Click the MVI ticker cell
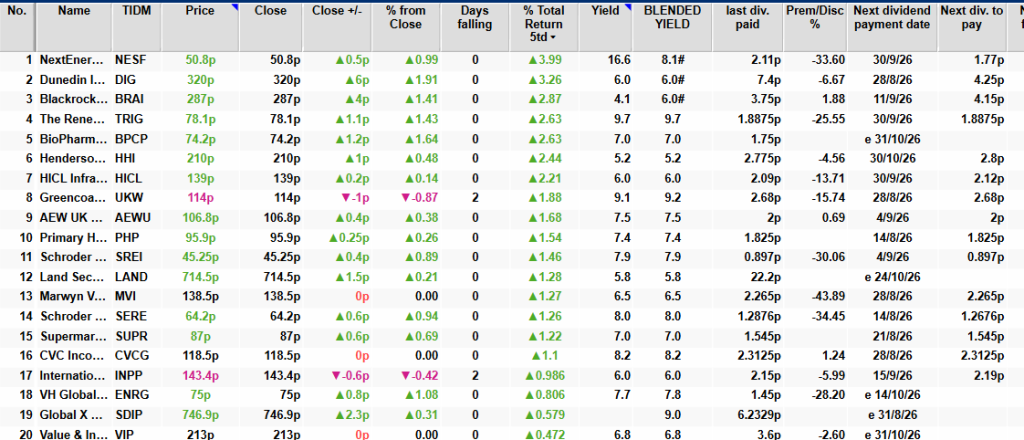The height and width of the screenshot is (440, 1024). (x=123, y=297)
